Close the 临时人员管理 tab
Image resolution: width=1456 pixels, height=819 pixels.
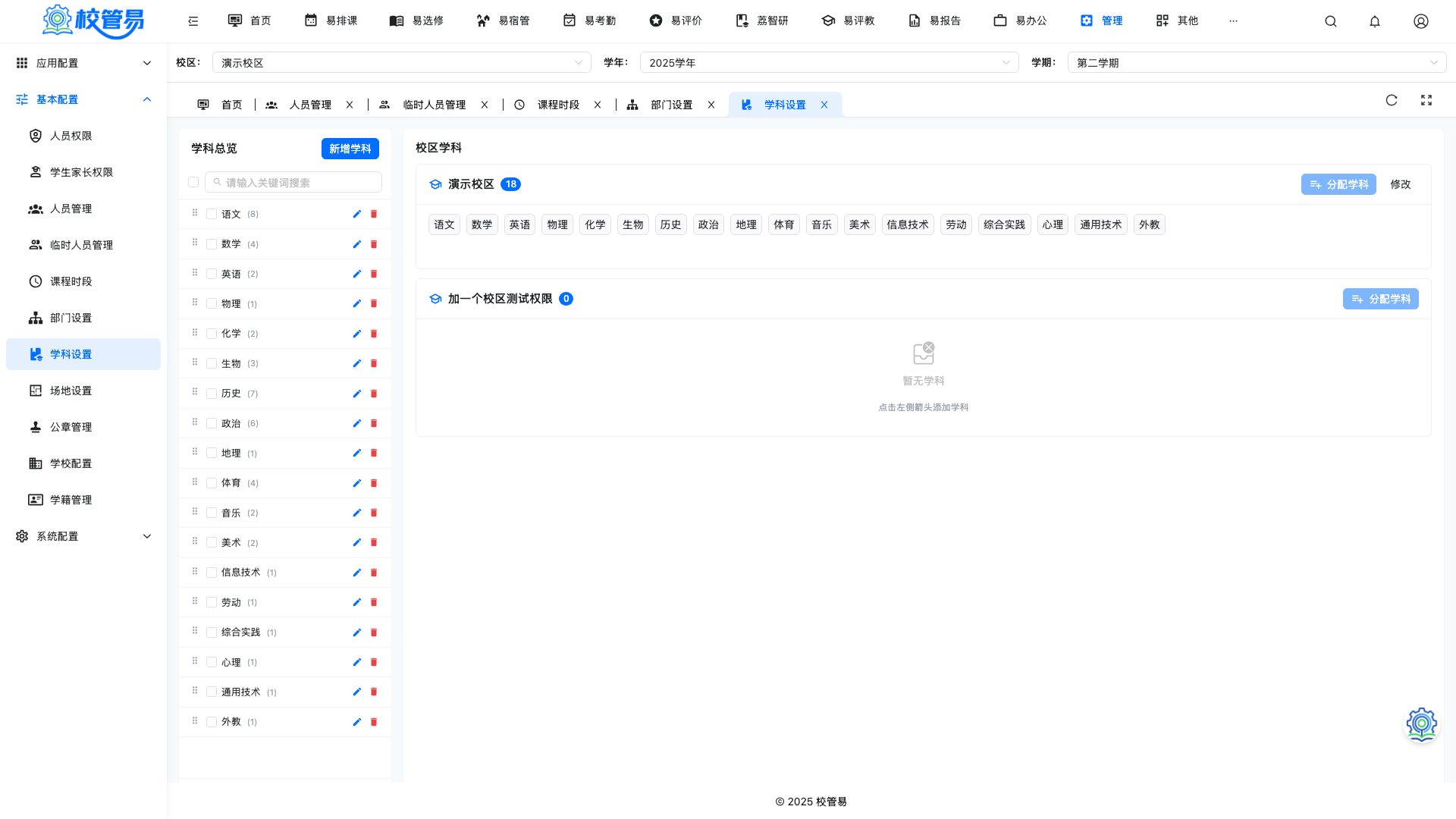tap(485, 105)
